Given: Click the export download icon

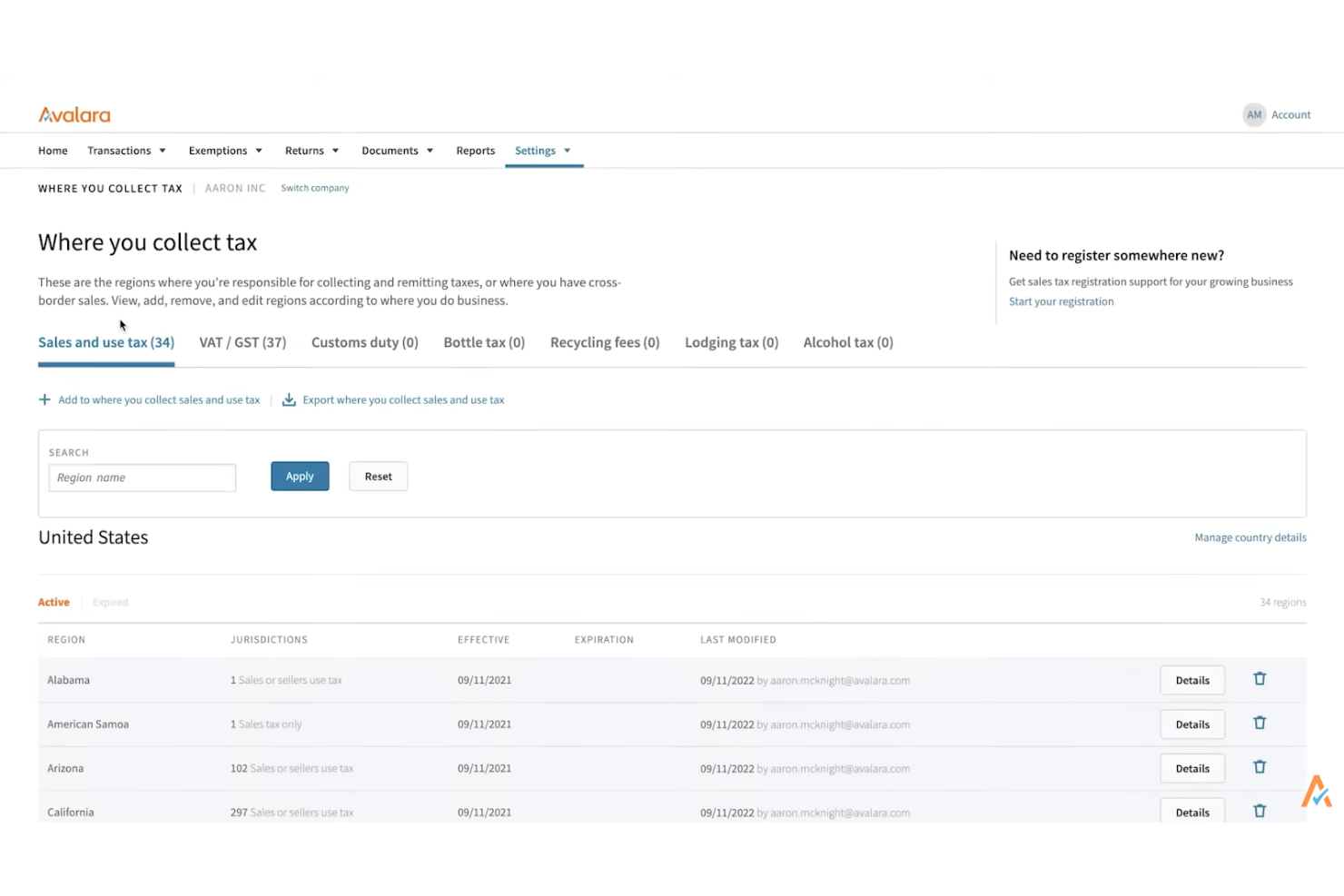Looking at the screenshot, I should click(x=289, y=399).
